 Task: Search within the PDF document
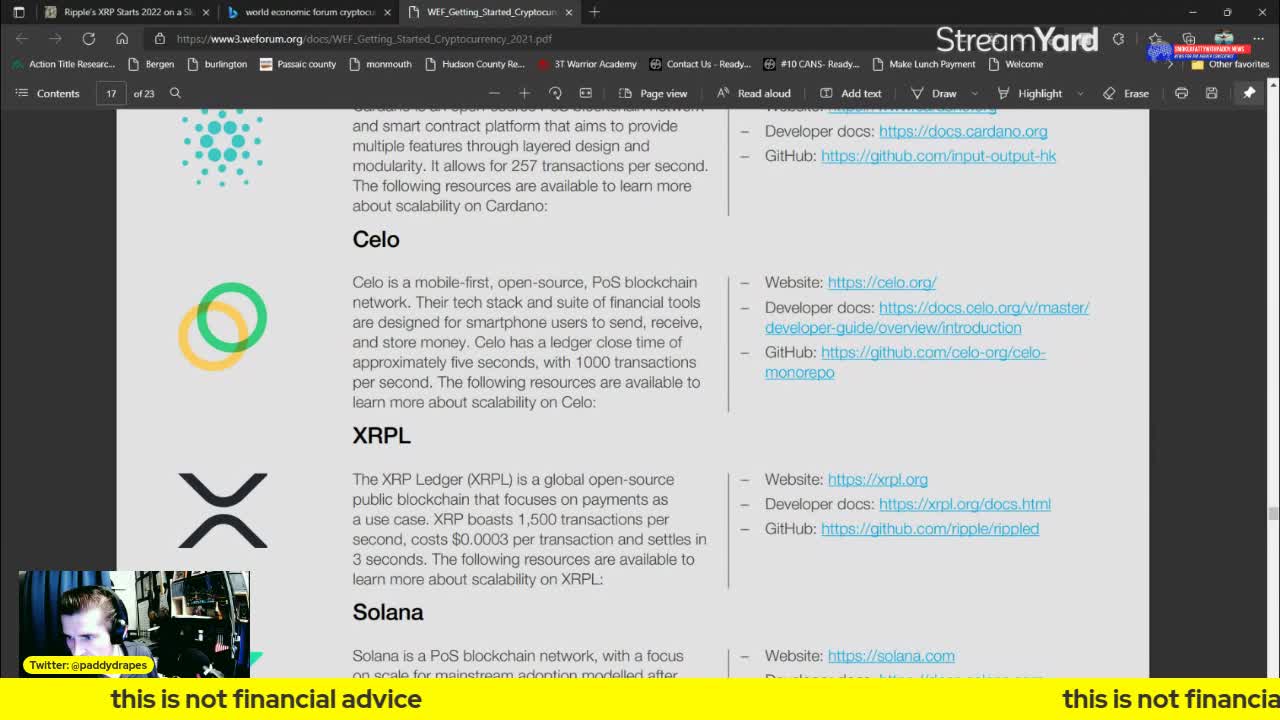pos(175,93)
